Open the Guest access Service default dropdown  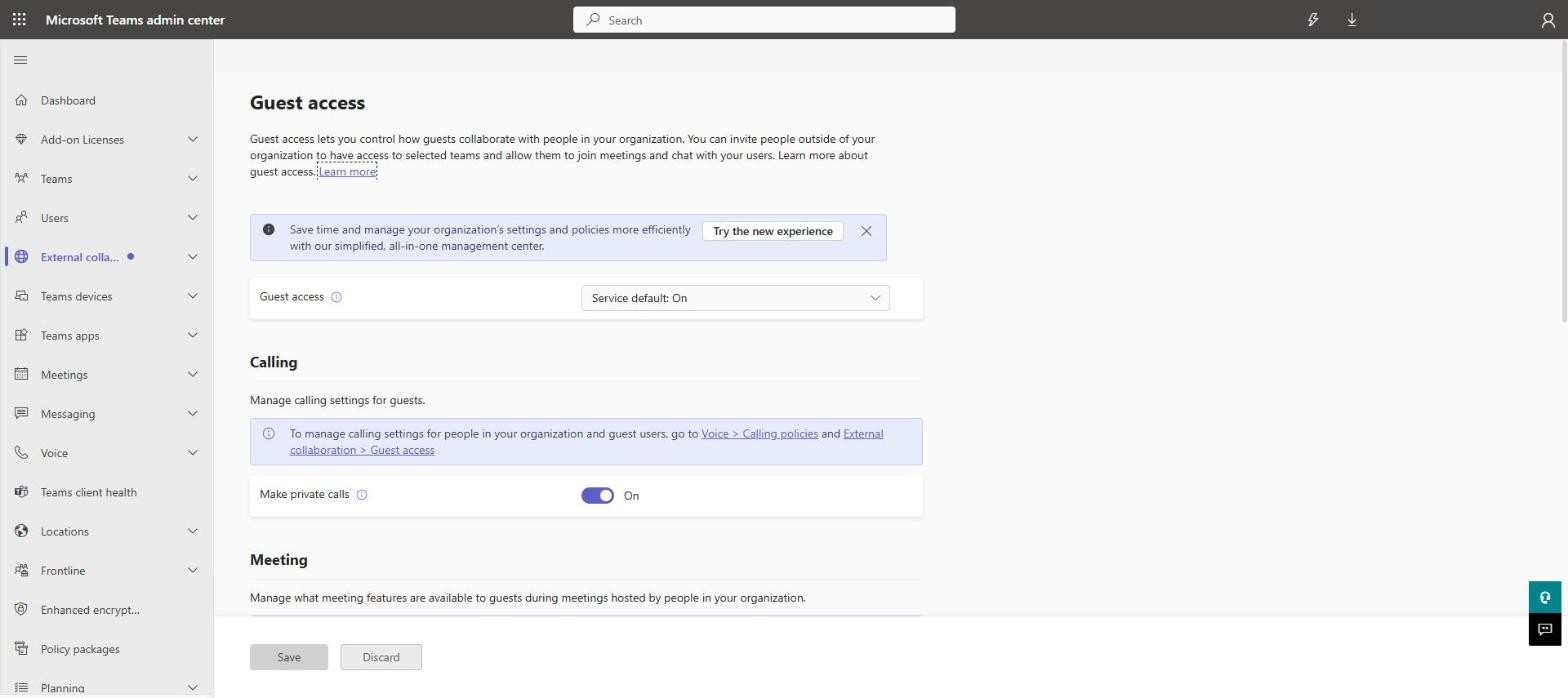[735, 298]
